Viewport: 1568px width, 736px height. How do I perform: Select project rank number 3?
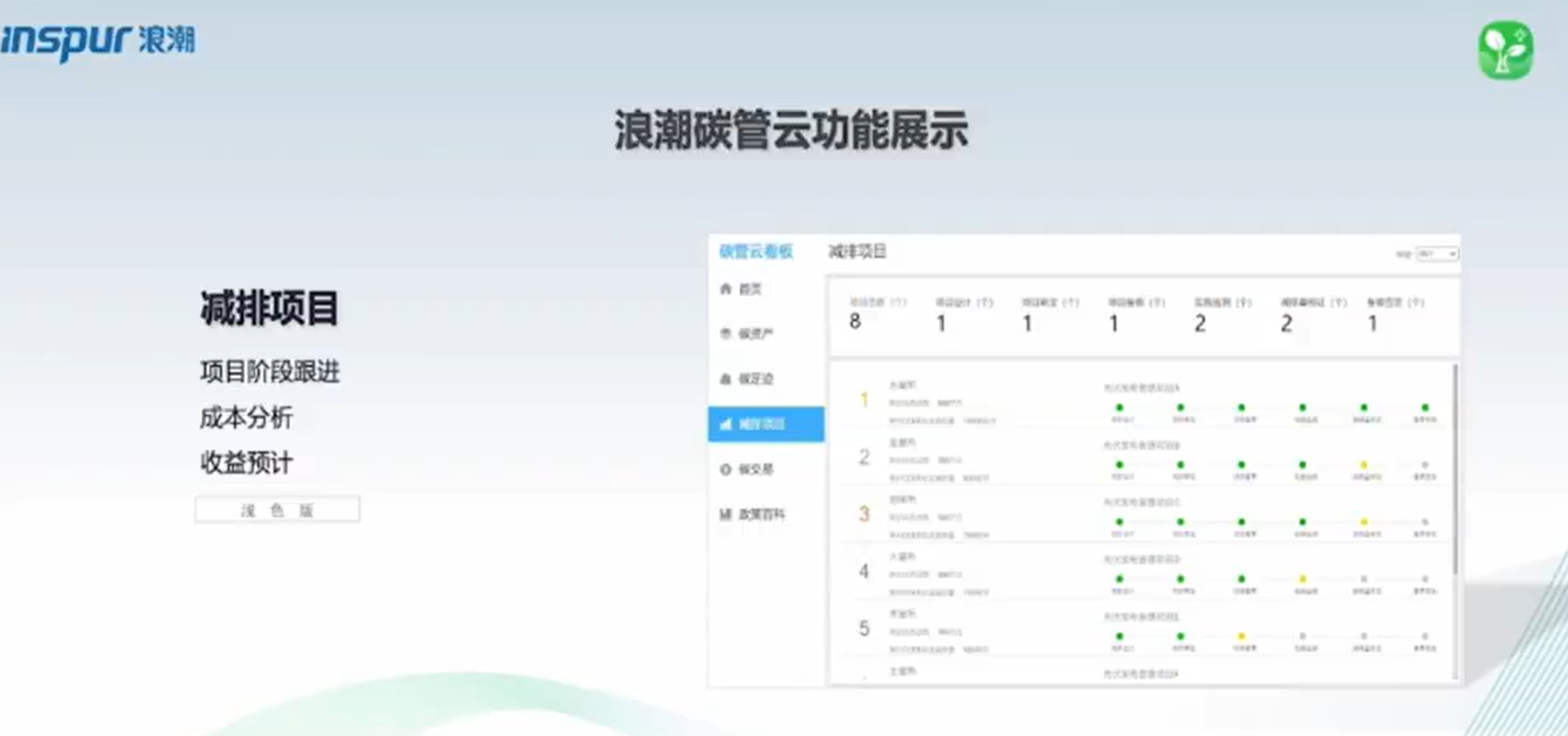tap(864, 514)
